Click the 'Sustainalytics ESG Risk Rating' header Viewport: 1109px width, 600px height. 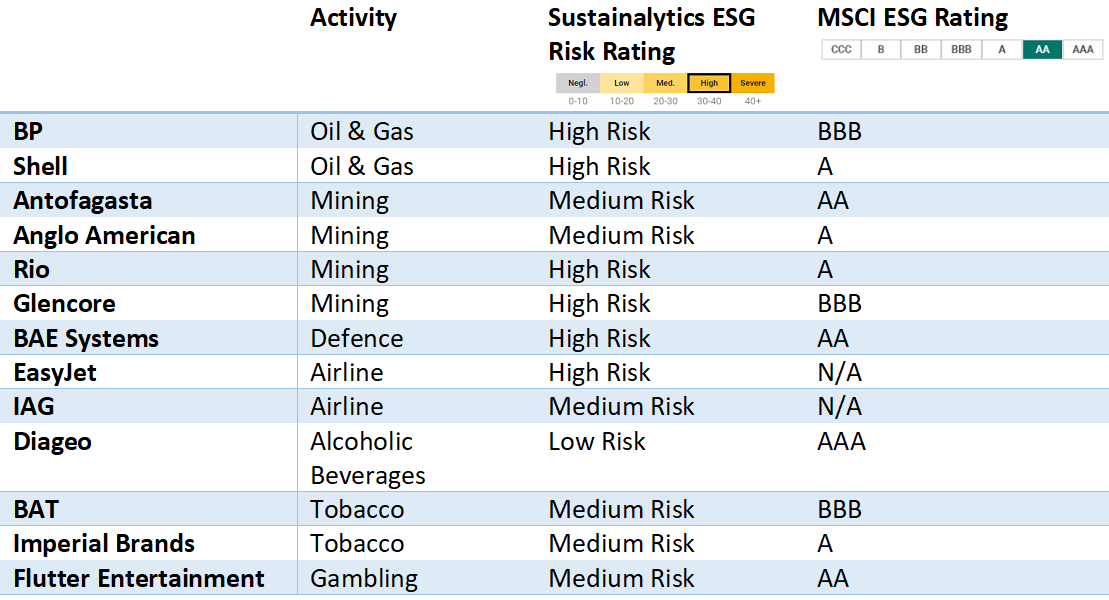pos(651,33)
